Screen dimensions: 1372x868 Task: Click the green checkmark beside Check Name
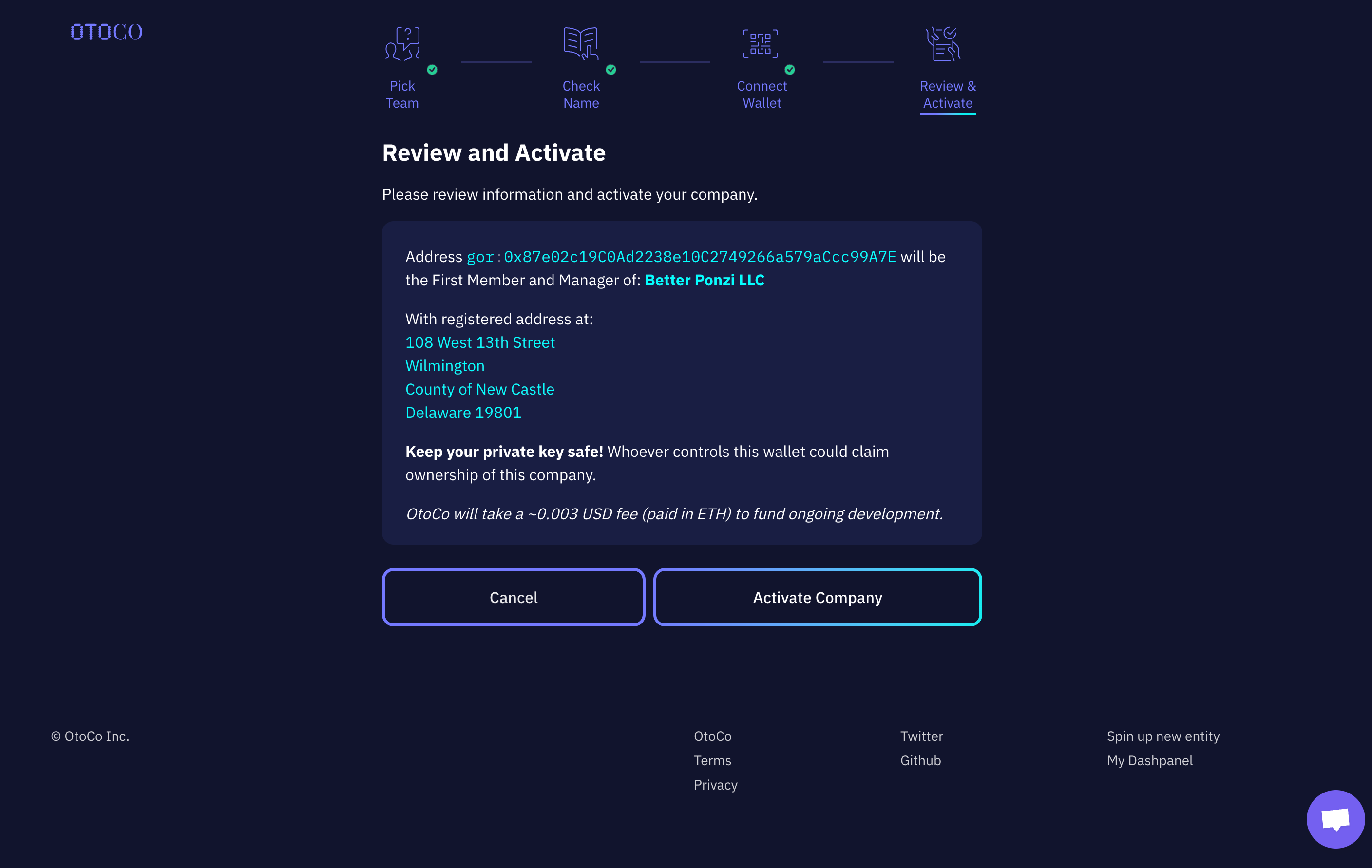(611, 70)
